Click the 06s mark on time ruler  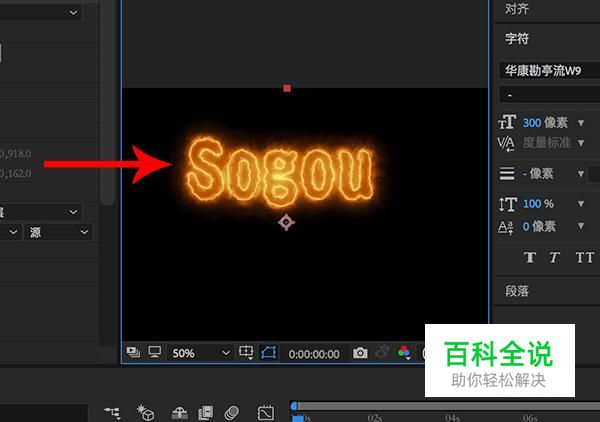530,418
